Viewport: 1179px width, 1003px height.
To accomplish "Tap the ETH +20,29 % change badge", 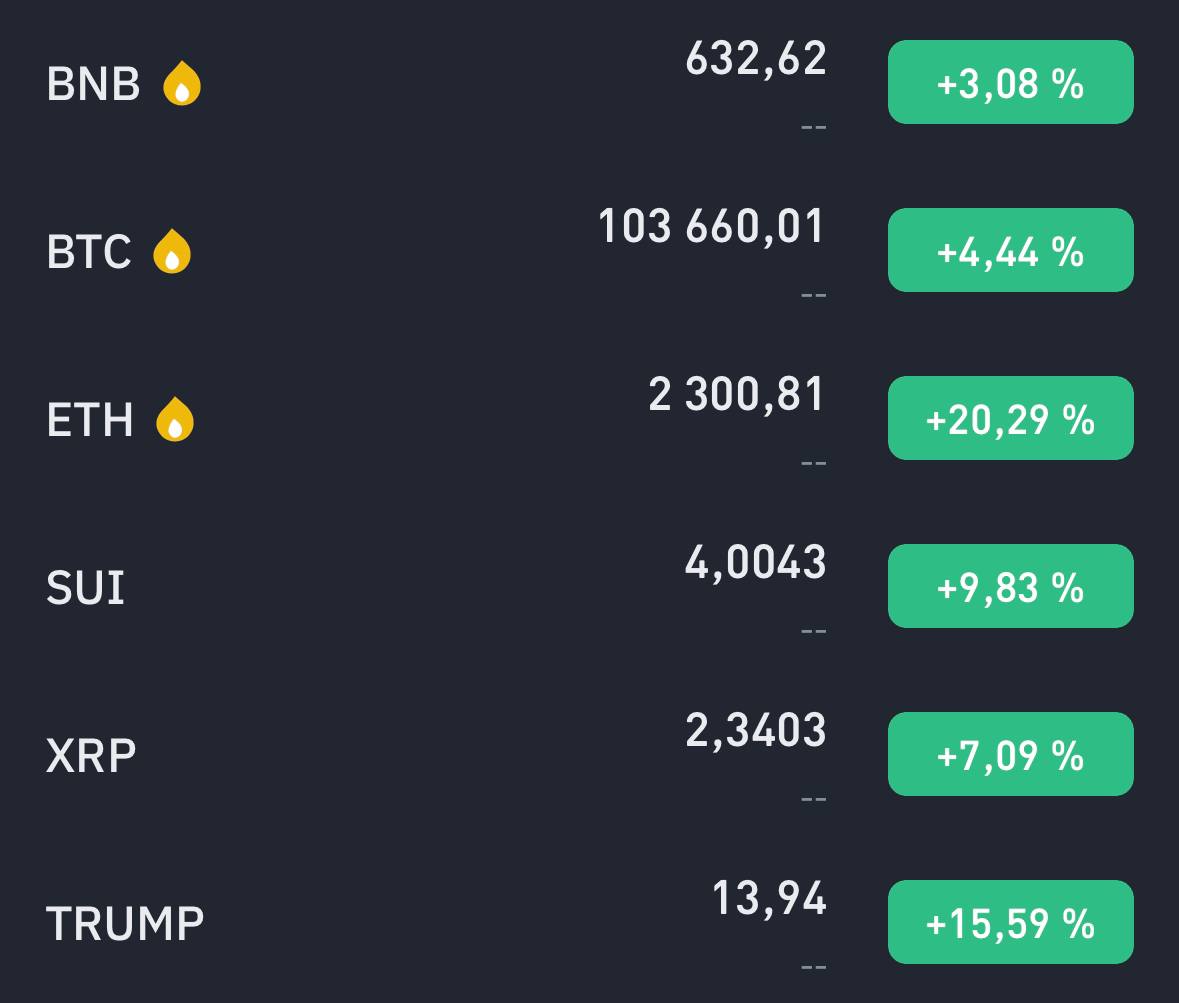I will 1011,418.
